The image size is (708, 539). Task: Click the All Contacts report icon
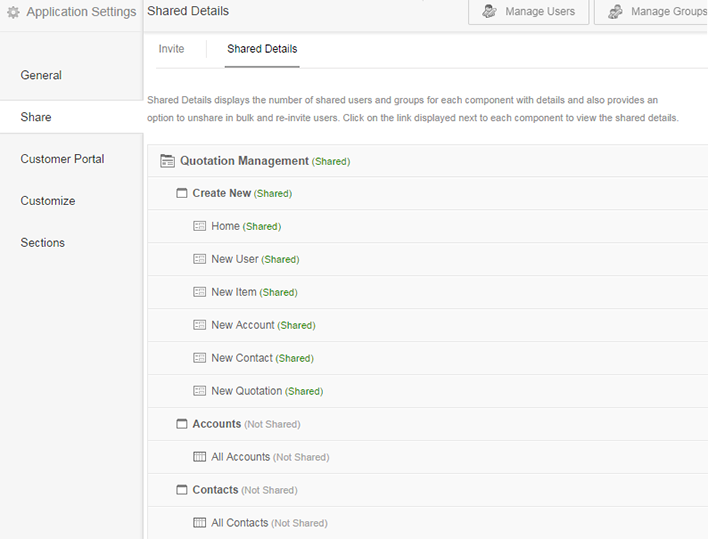pyautogui.click(x=200, y=523)
